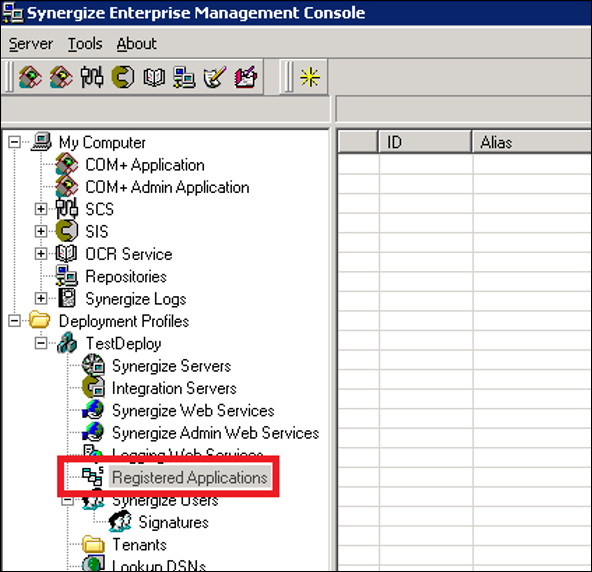Click the yellow starburst toolbar button

click(x=310, y=77)
